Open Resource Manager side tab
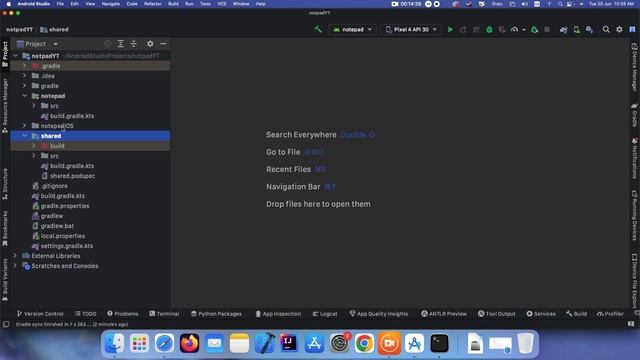 [x=5, y=106]
